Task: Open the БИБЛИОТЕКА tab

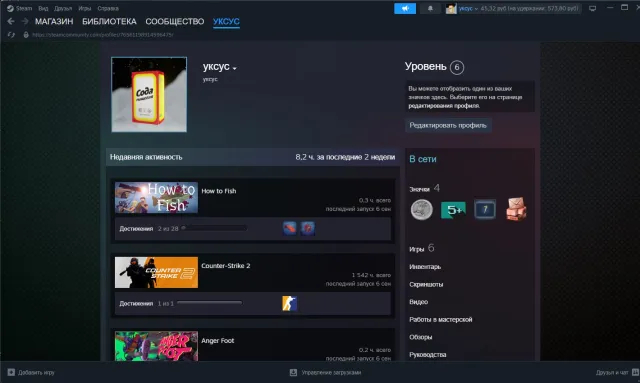Action: (x=109, y=22)
